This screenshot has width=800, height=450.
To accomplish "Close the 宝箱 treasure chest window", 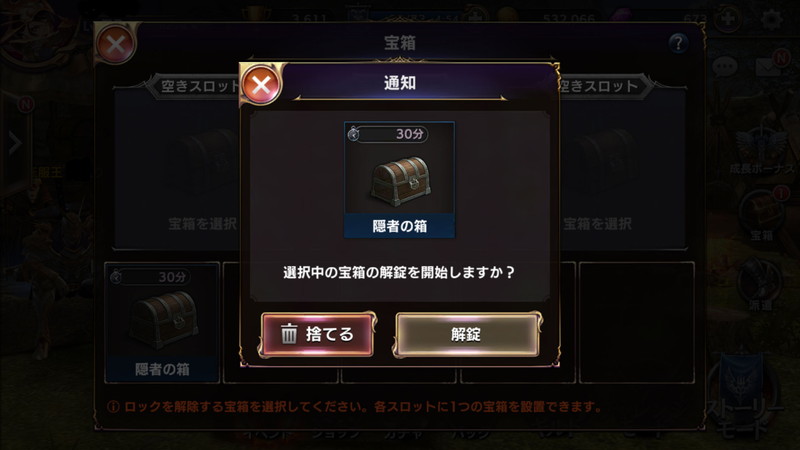I will click(x=116, y=44).
